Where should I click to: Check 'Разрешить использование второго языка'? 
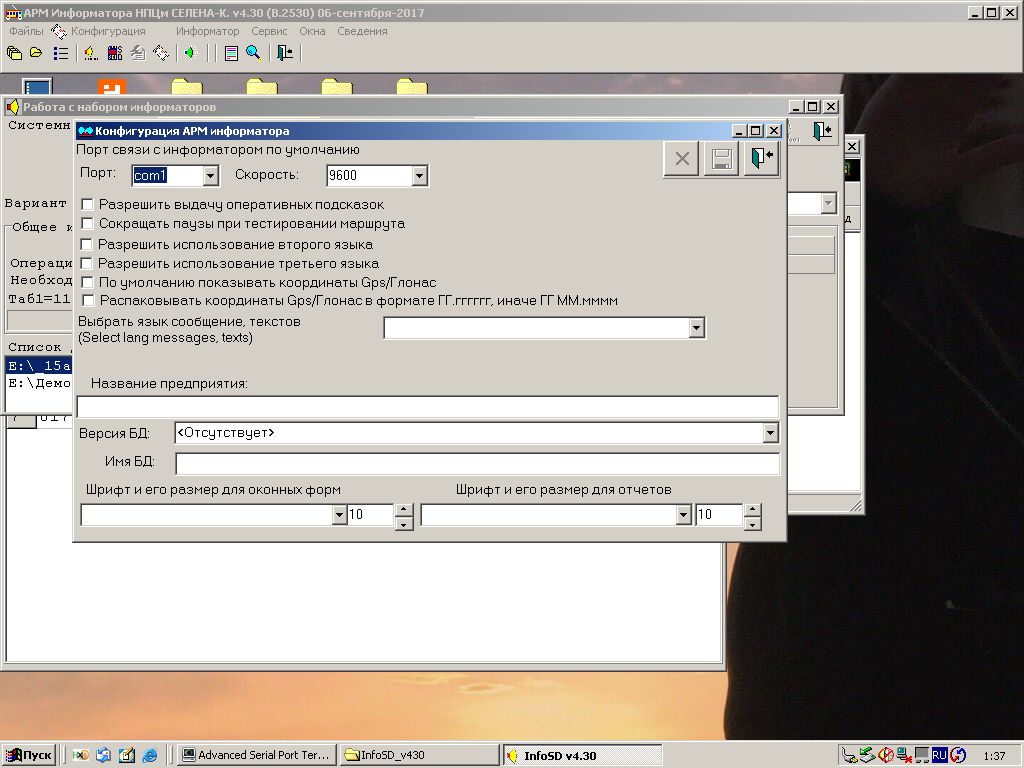pos(87,244)
